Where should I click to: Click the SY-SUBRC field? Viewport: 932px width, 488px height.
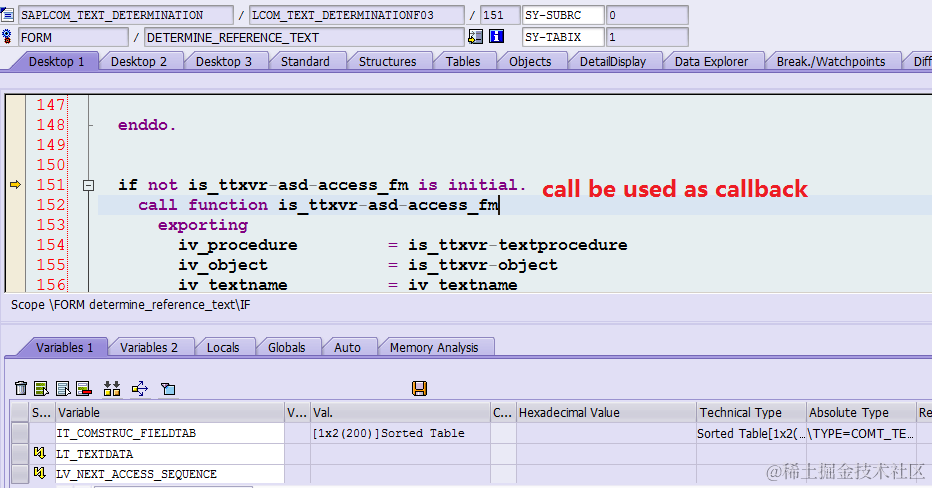(x=563, y=15)
